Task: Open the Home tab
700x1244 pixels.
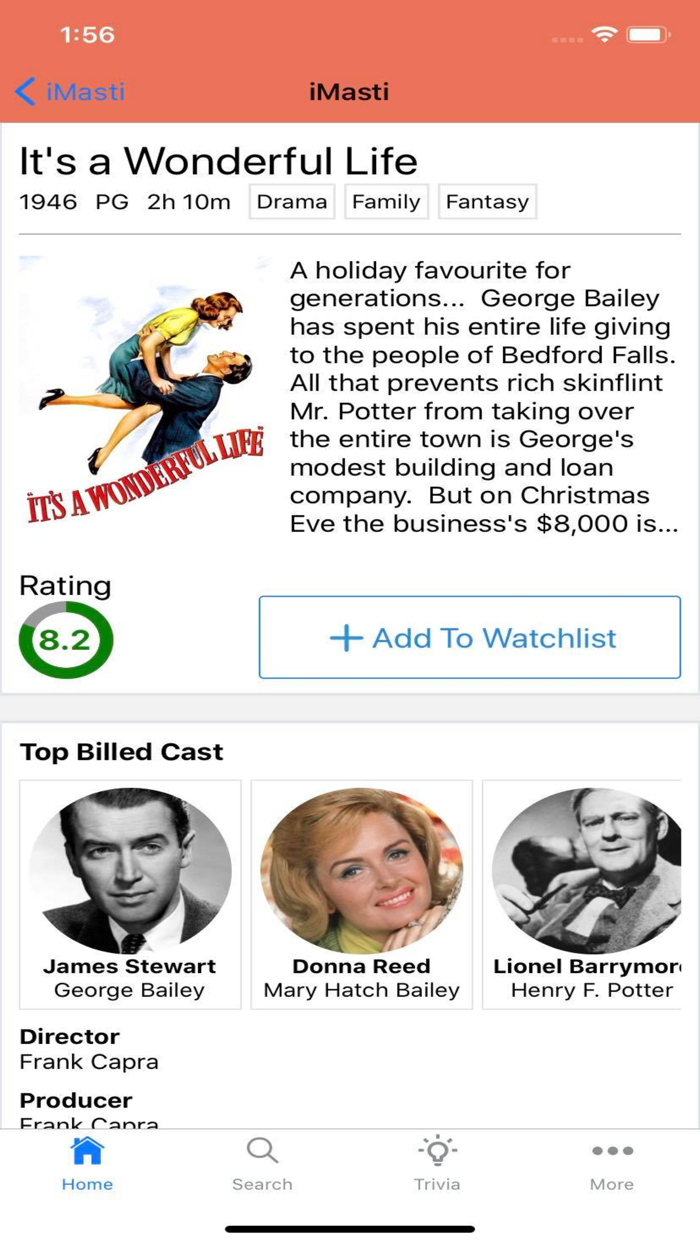Action: pos(87,1164)
